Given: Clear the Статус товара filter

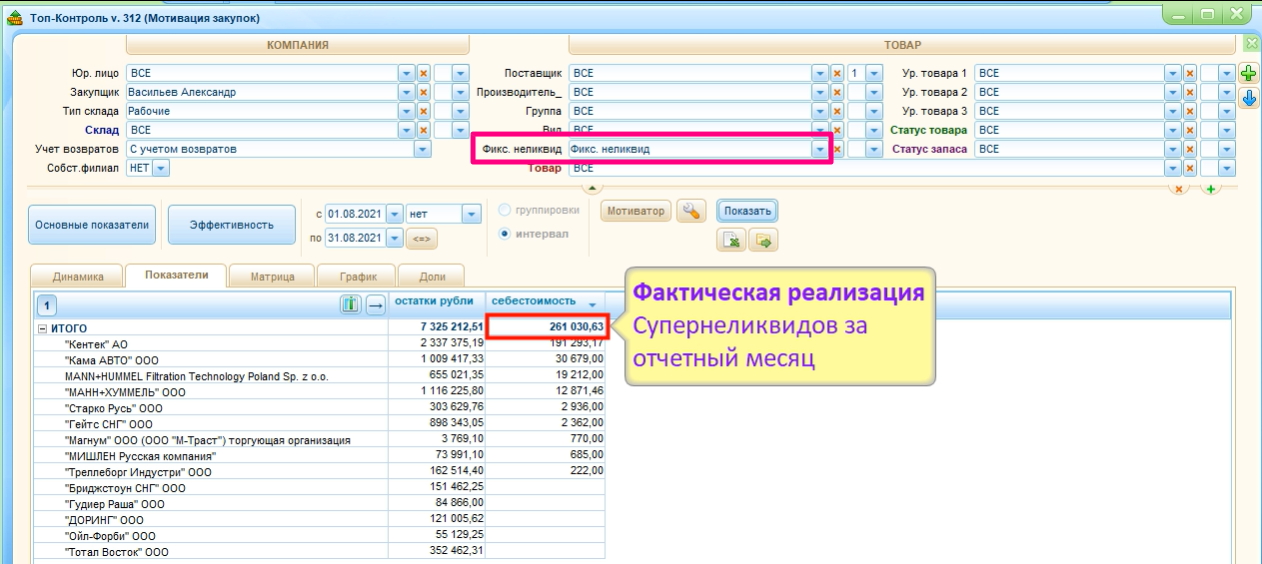Looking at the screenshot, I should [1189, 130].
